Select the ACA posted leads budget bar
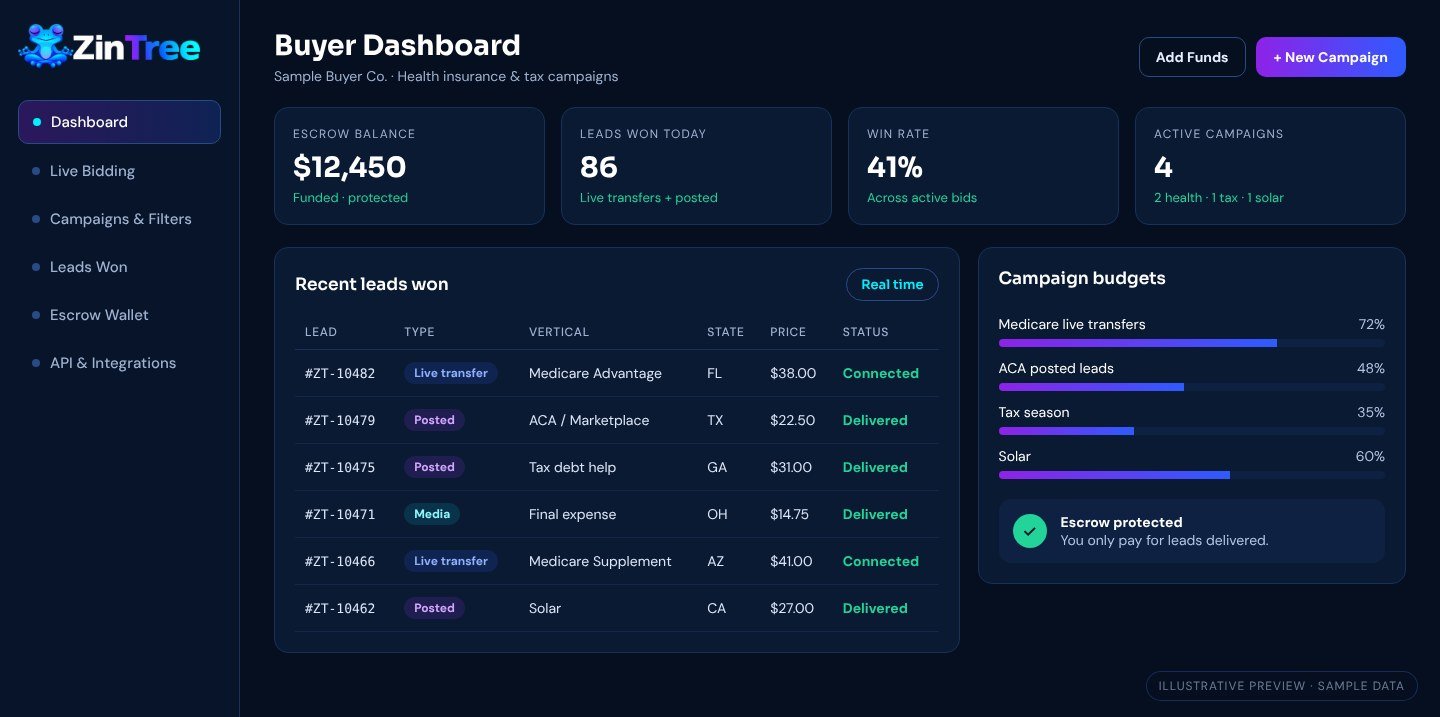 [1192, 387]
